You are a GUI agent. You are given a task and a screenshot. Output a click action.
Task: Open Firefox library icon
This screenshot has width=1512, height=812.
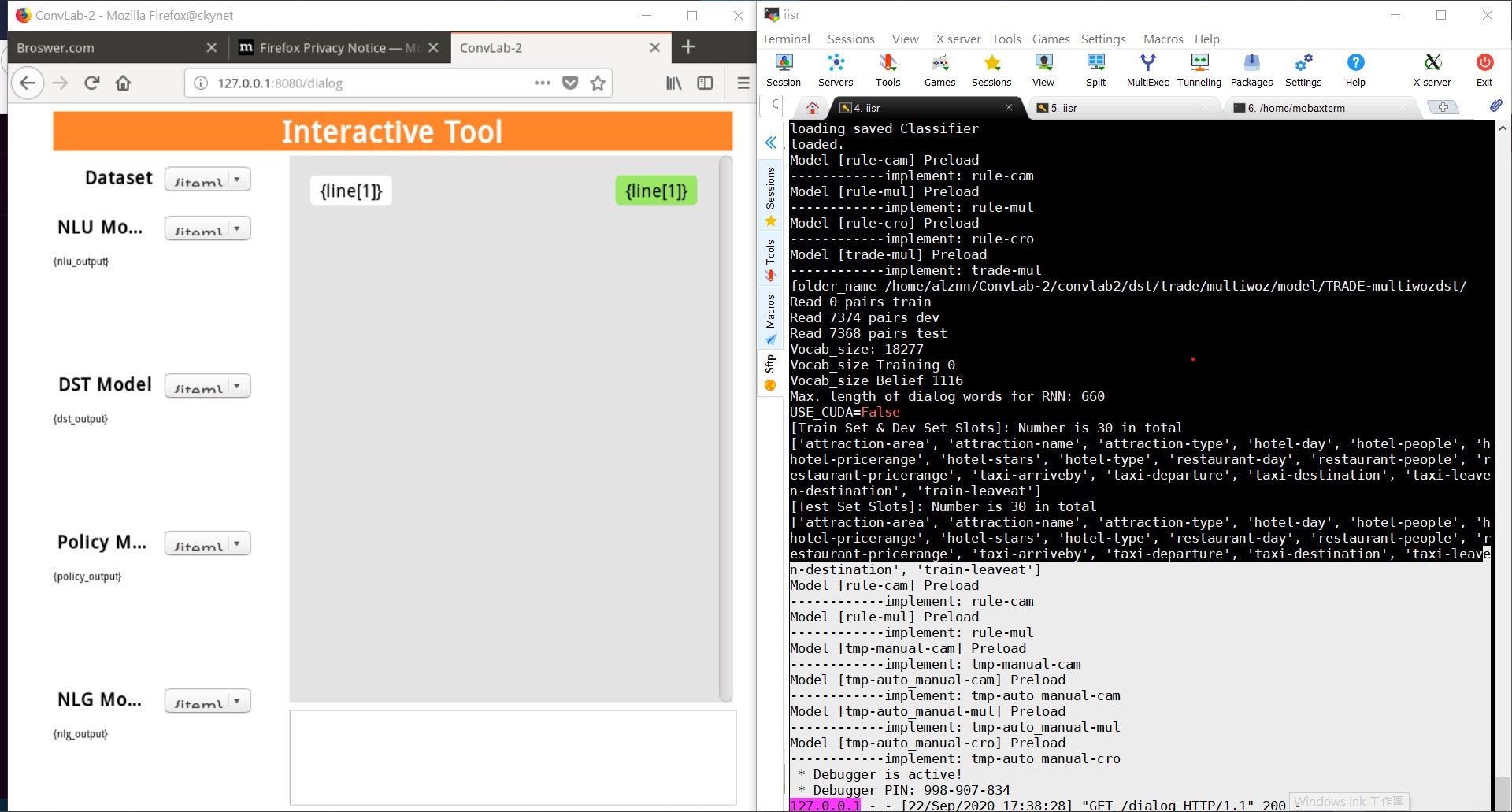673,83
